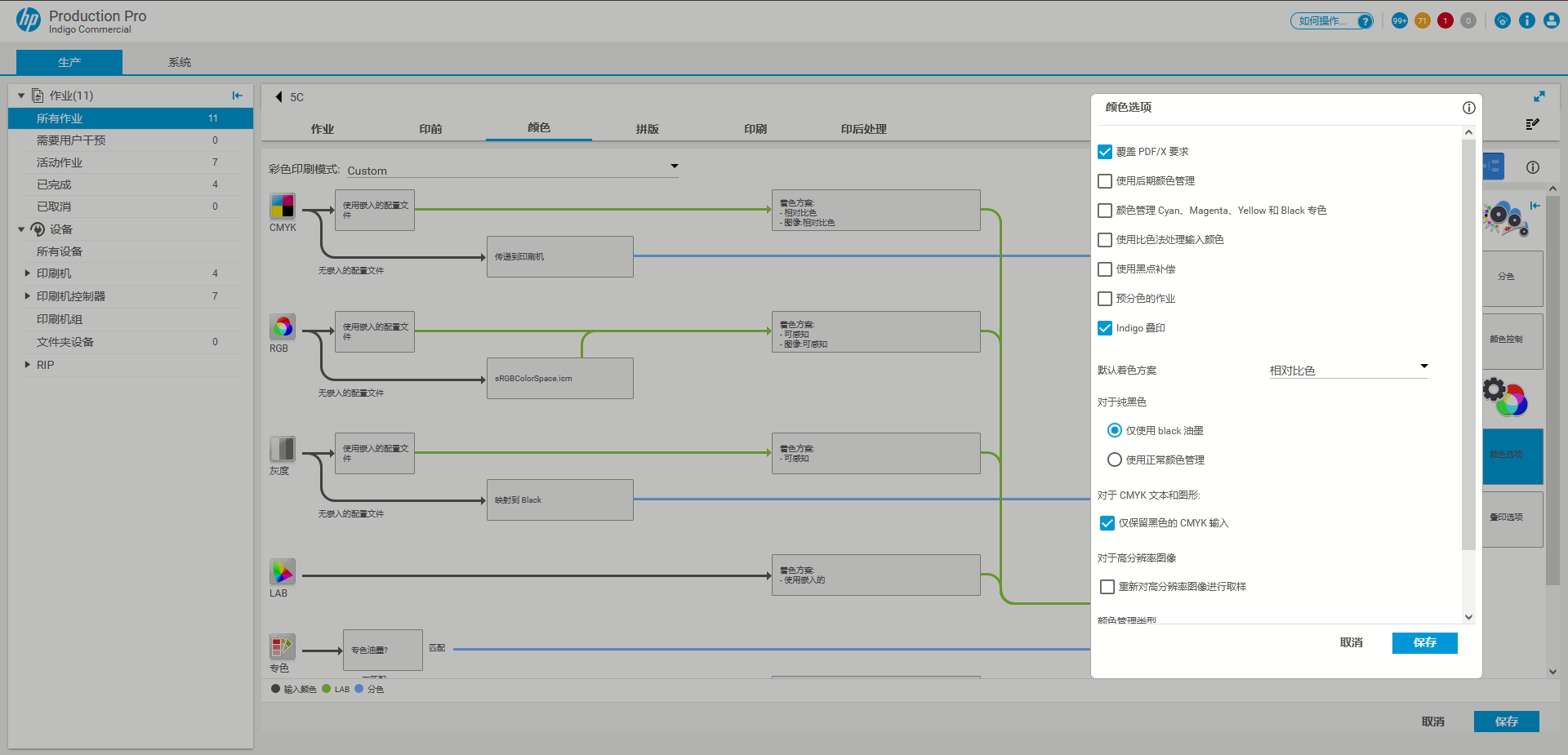1568x755 pixels.
Task: Click the RGB color space icon
Action: [283, 327]
